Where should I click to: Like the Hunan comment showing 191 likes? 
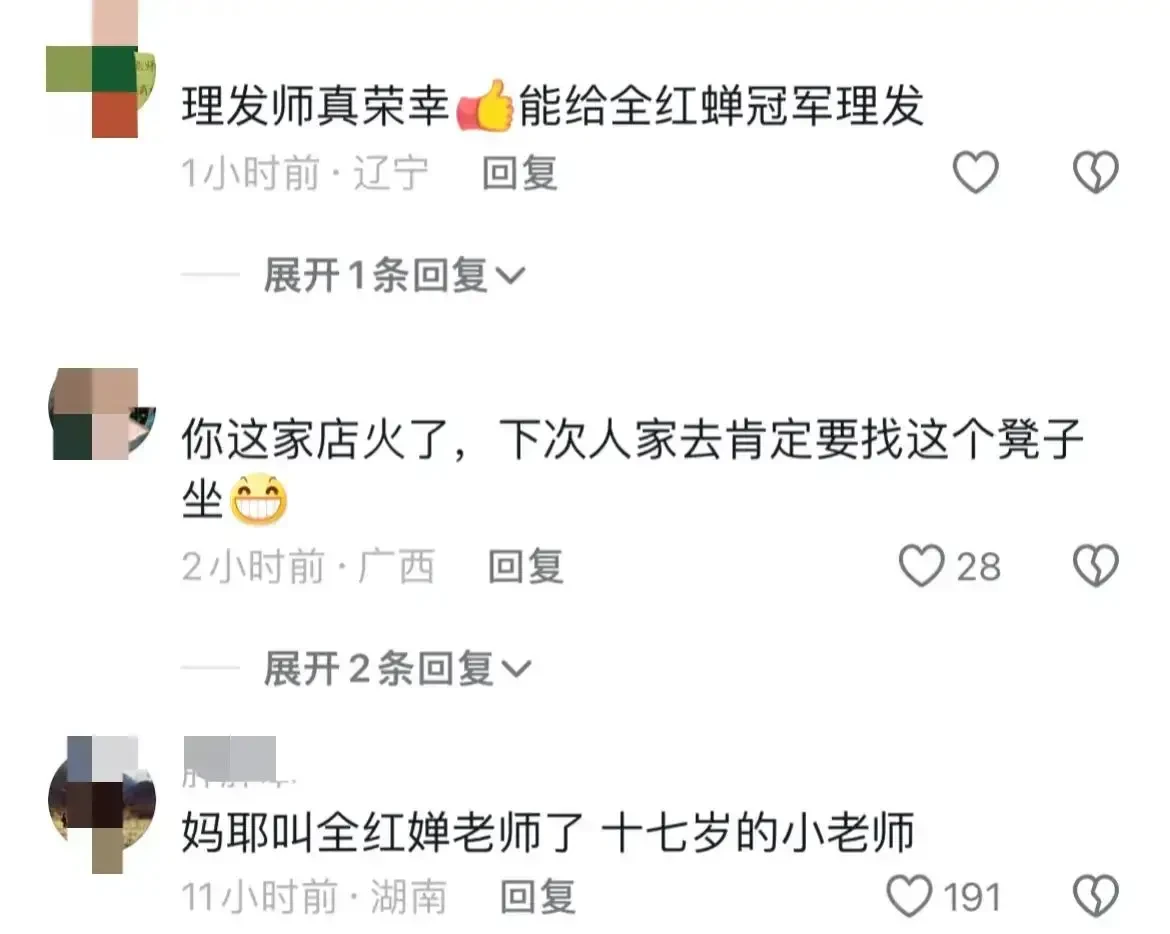click(x=910, y=896)
